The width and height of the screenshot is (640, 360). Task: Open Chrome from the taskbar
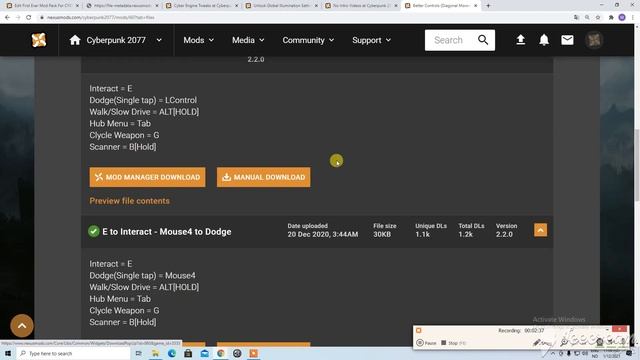click(x=221, y=353)
